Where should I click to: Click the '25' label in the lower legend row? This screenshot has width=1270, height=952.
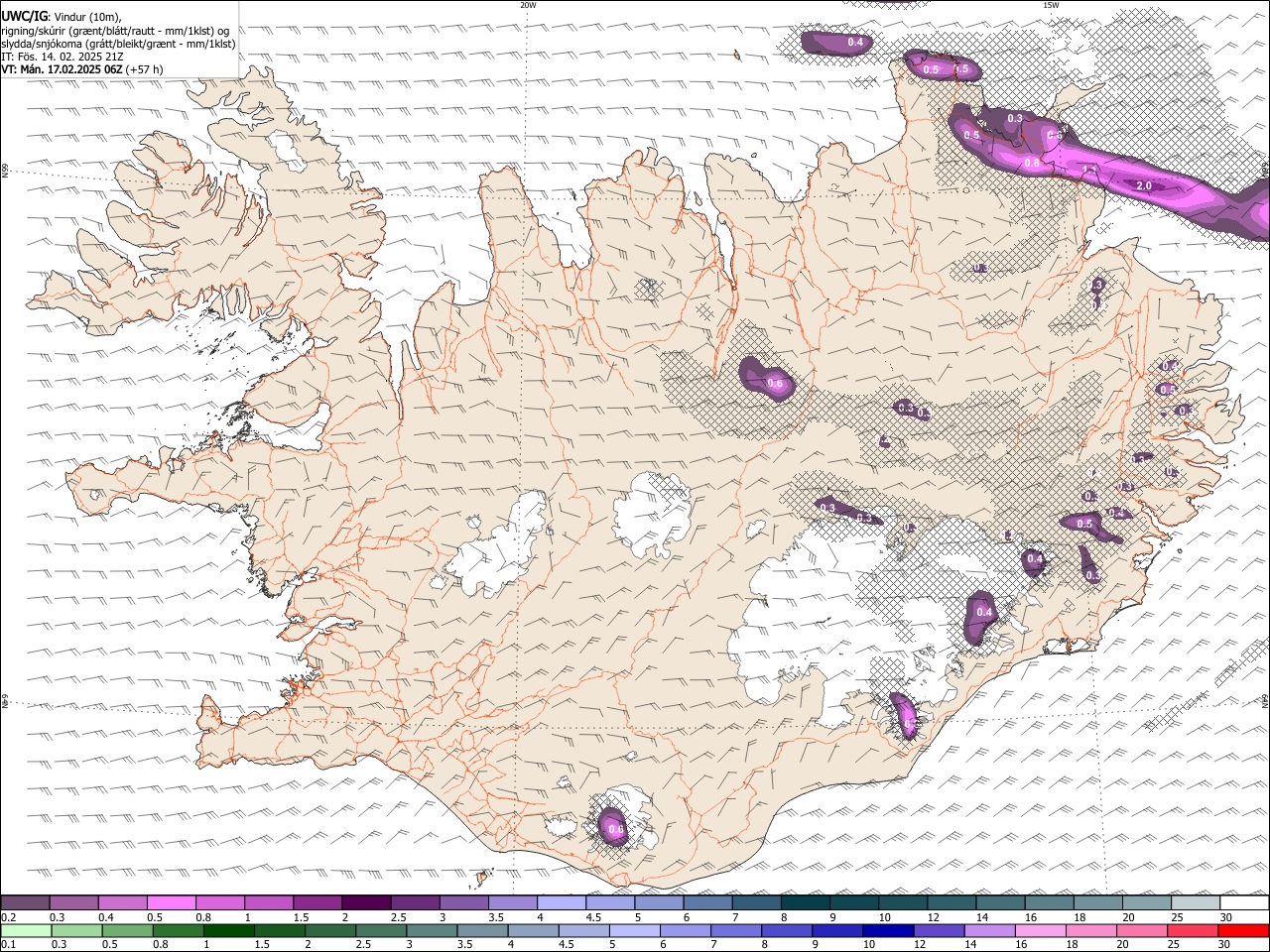1175,945
